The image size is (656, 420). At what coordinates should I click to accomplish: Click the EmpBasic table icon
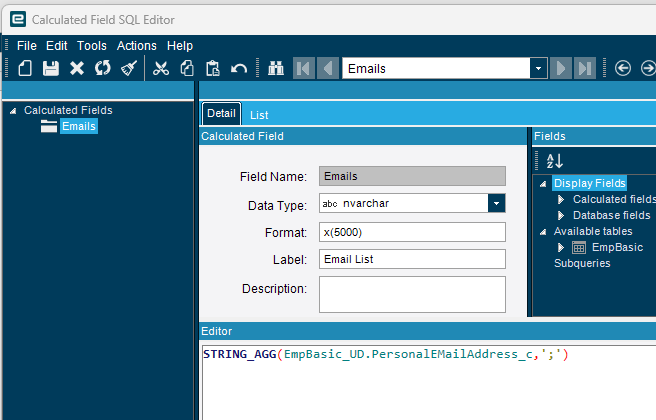coord(579,248)
